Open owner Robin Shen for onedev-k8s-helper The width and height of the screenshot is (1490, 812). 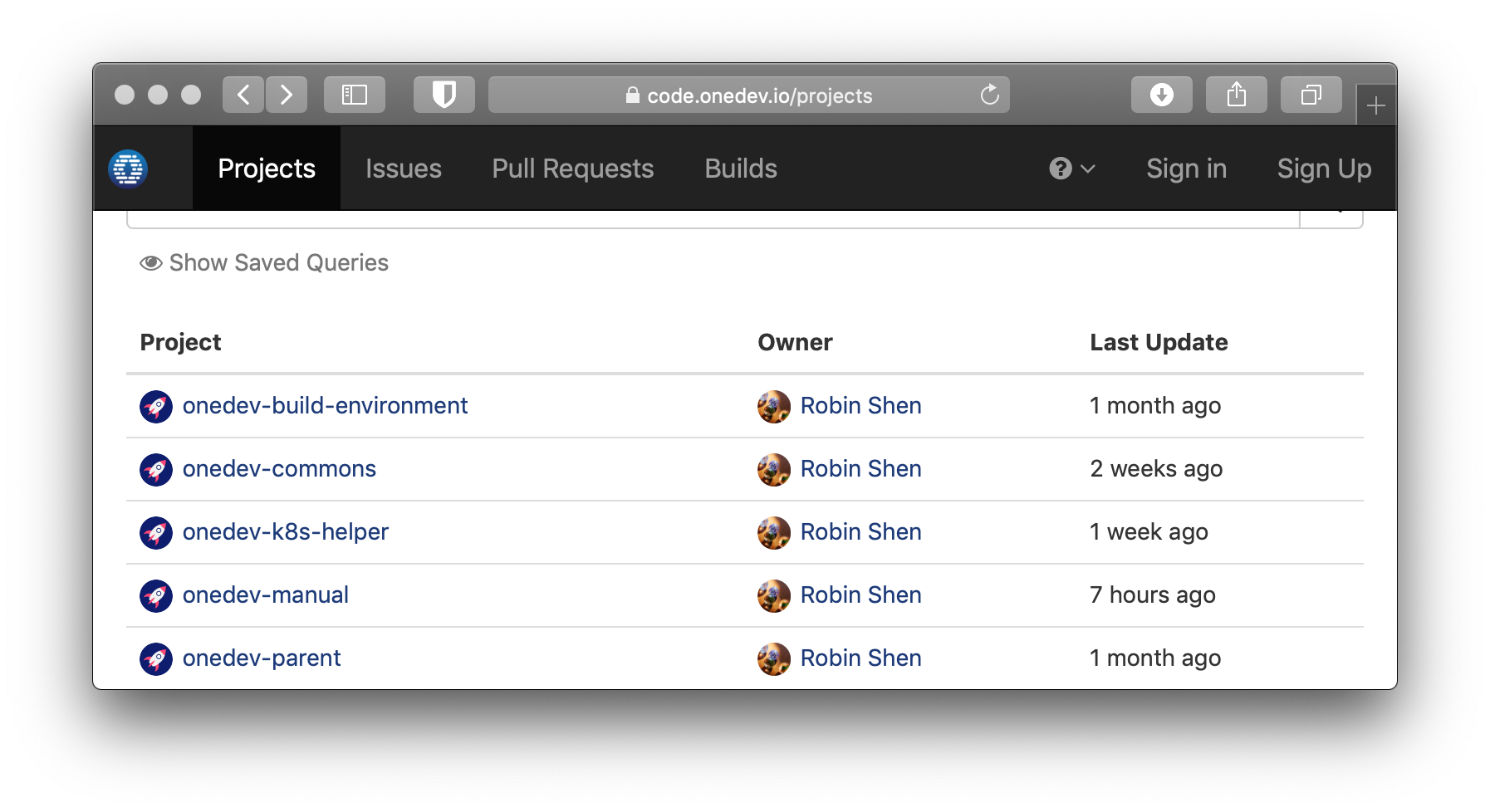point(861,531)
